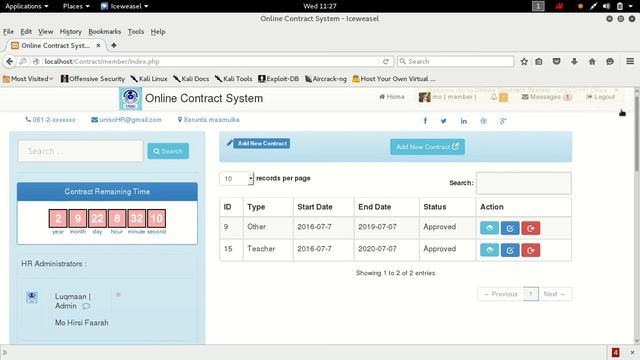Go to browser home icon
The height and width of the screenshot is (360, 640).
pyautogui.click(x=592, y=62)
